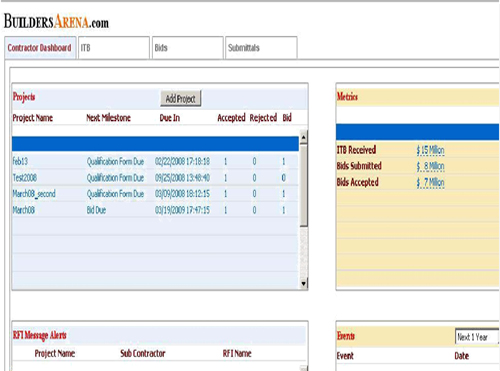Viewport: 500px width, 371px height.
Task: Click the $15 Million ITB Received link
Action: click(x=430, y=150)
